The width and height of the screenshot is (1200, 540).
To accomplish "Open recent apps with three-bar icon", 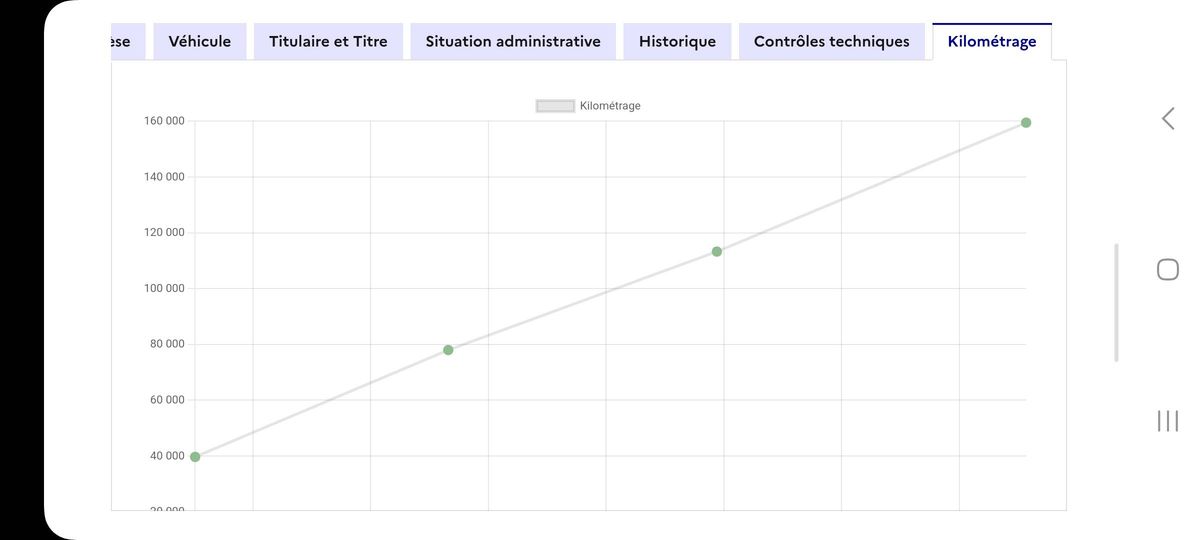I will tap(1167, 421).
